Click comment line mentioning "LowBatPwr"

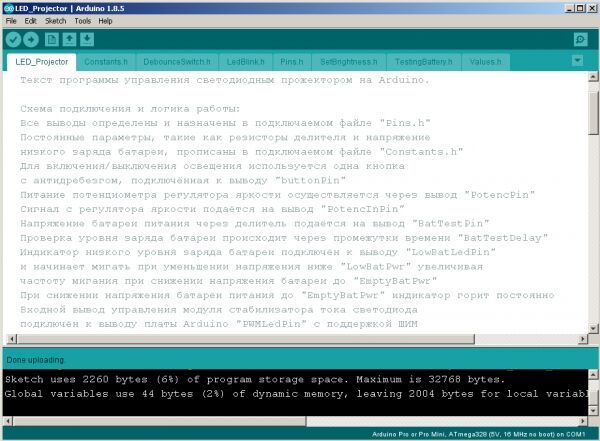[x=251, y=266]
